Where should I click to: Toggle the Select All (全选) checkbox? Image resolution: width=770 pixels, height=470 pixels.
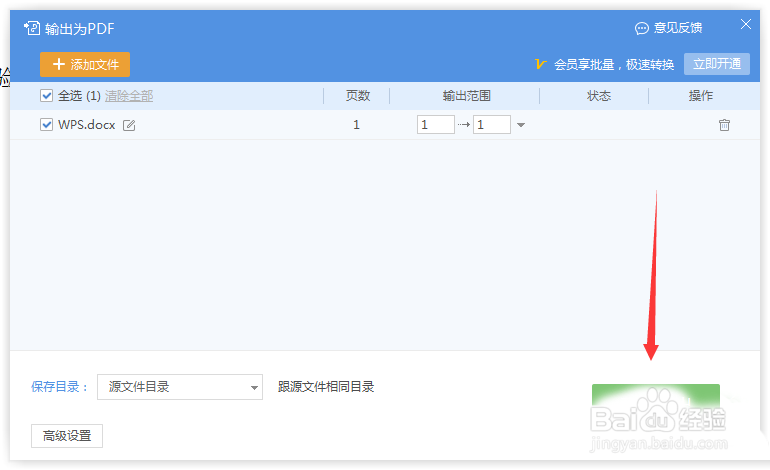47,95
